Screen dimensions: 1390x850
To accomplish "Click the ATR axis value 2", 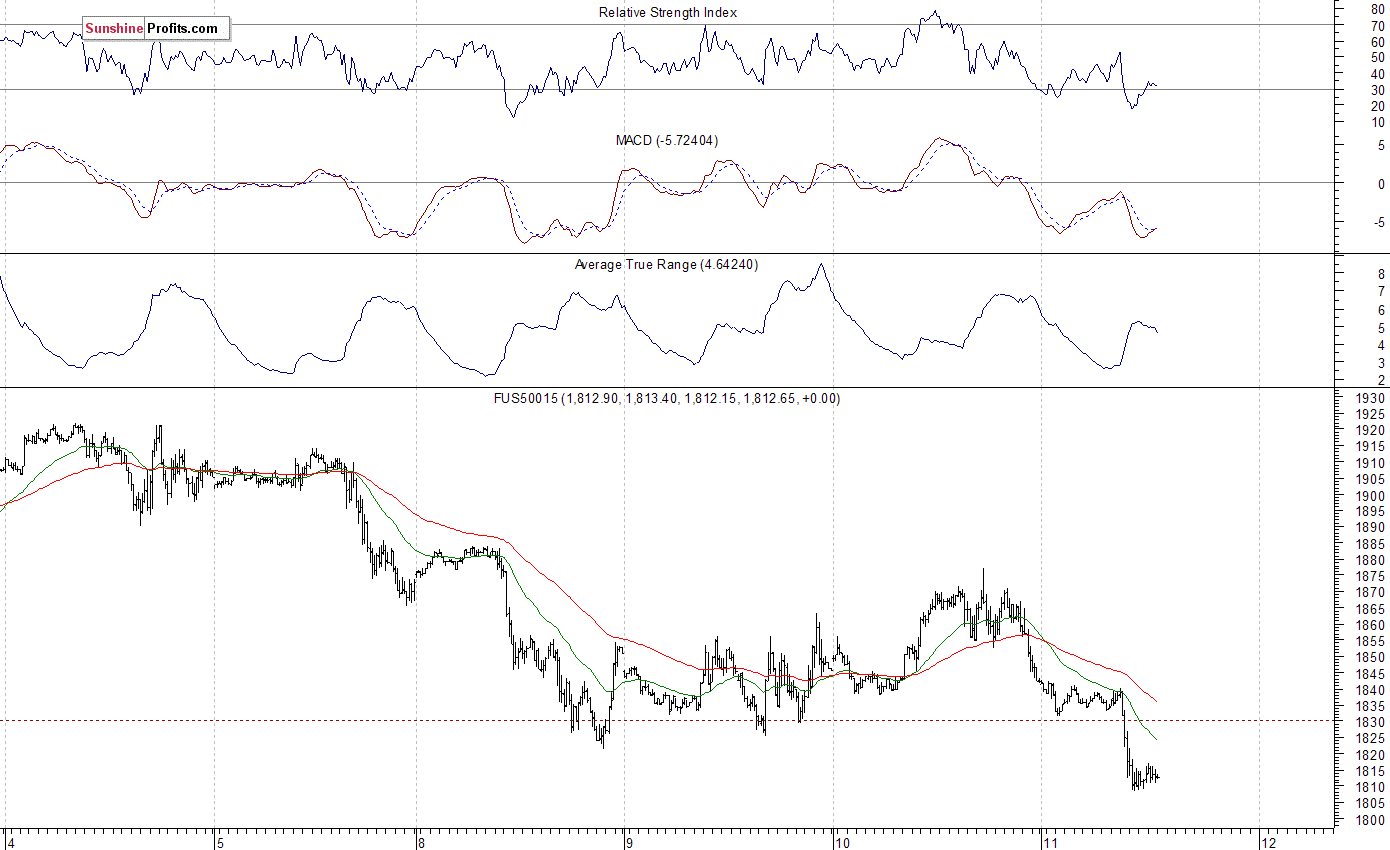I will [1381, 381].
